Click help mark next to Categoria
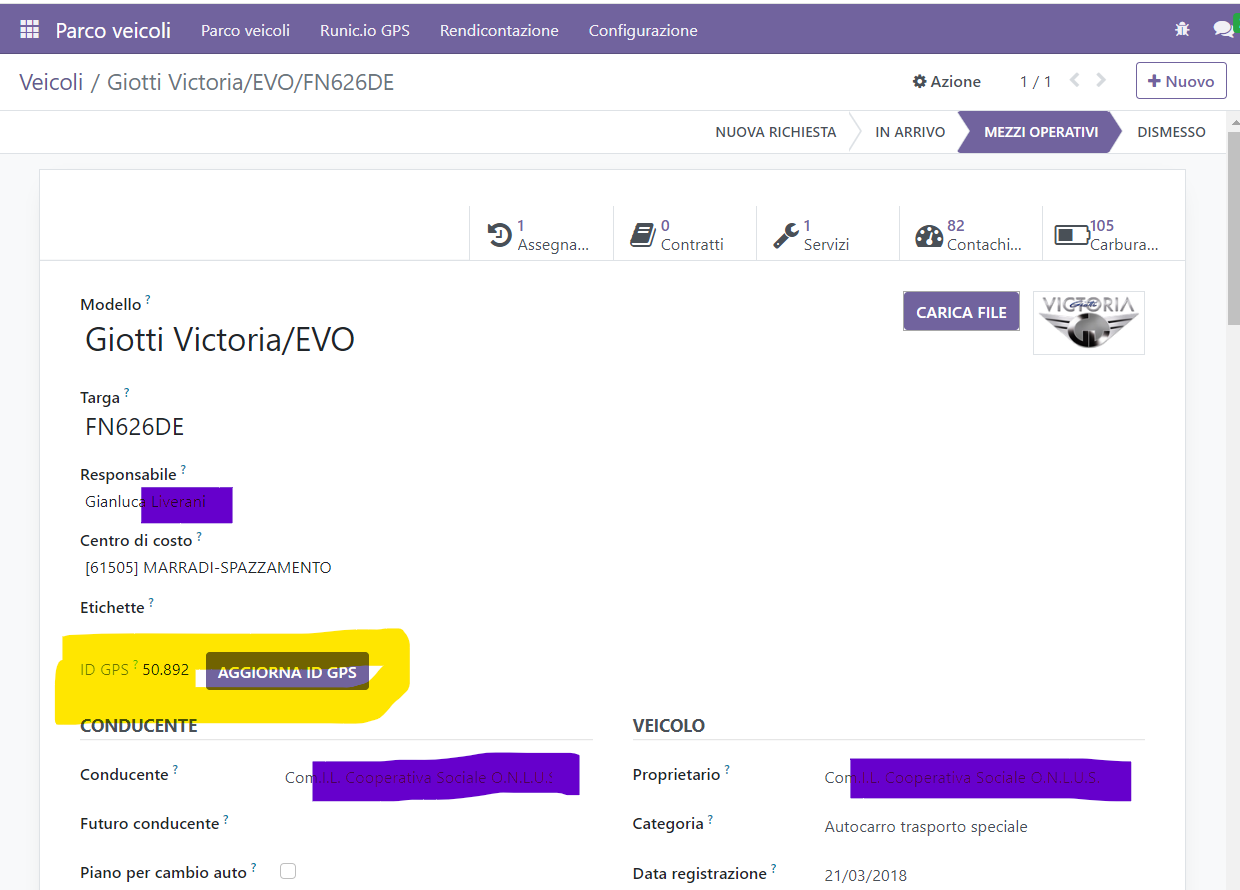1240x890 pixels. pos(710,819)
